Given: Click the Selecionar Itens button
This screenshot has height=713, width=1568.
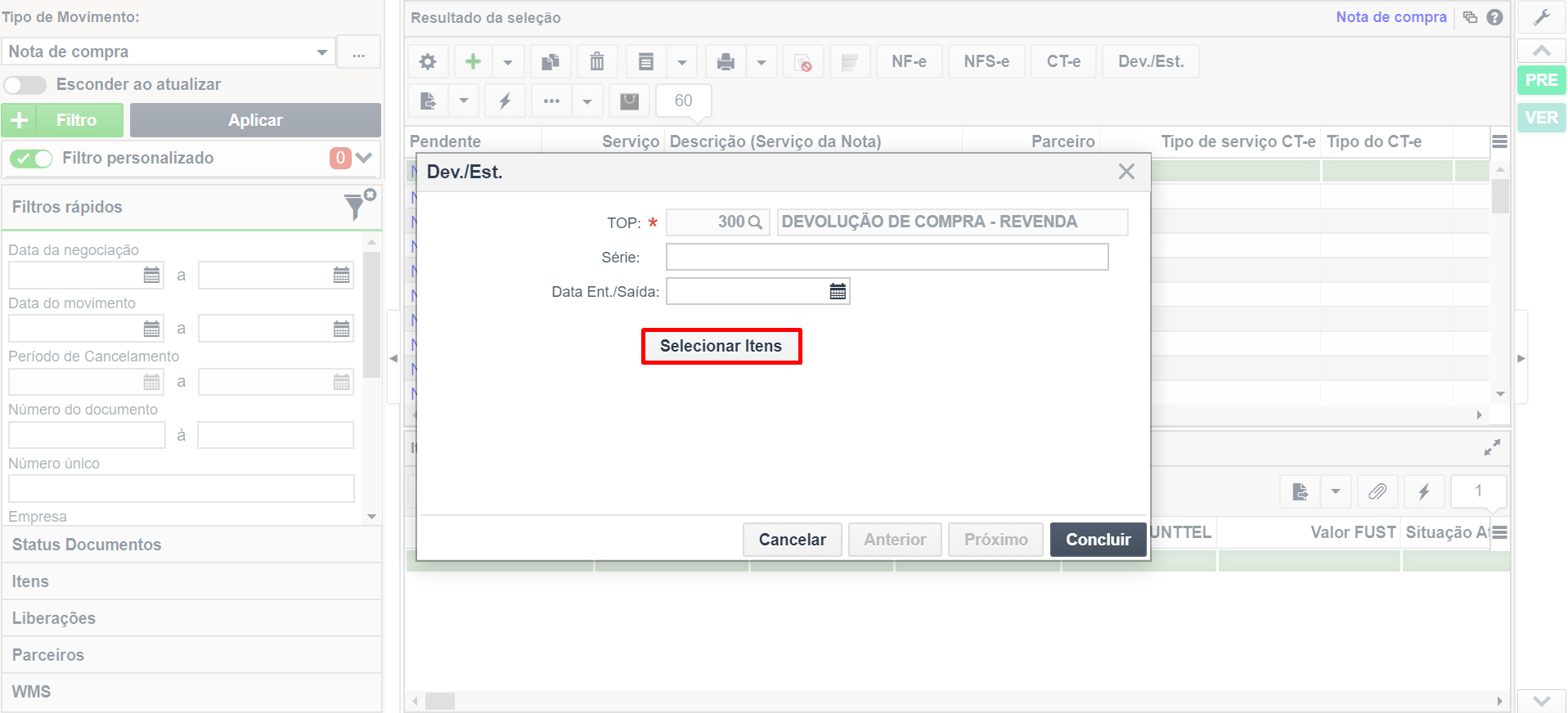Looking at the screenshot, I should pos(721,346).
